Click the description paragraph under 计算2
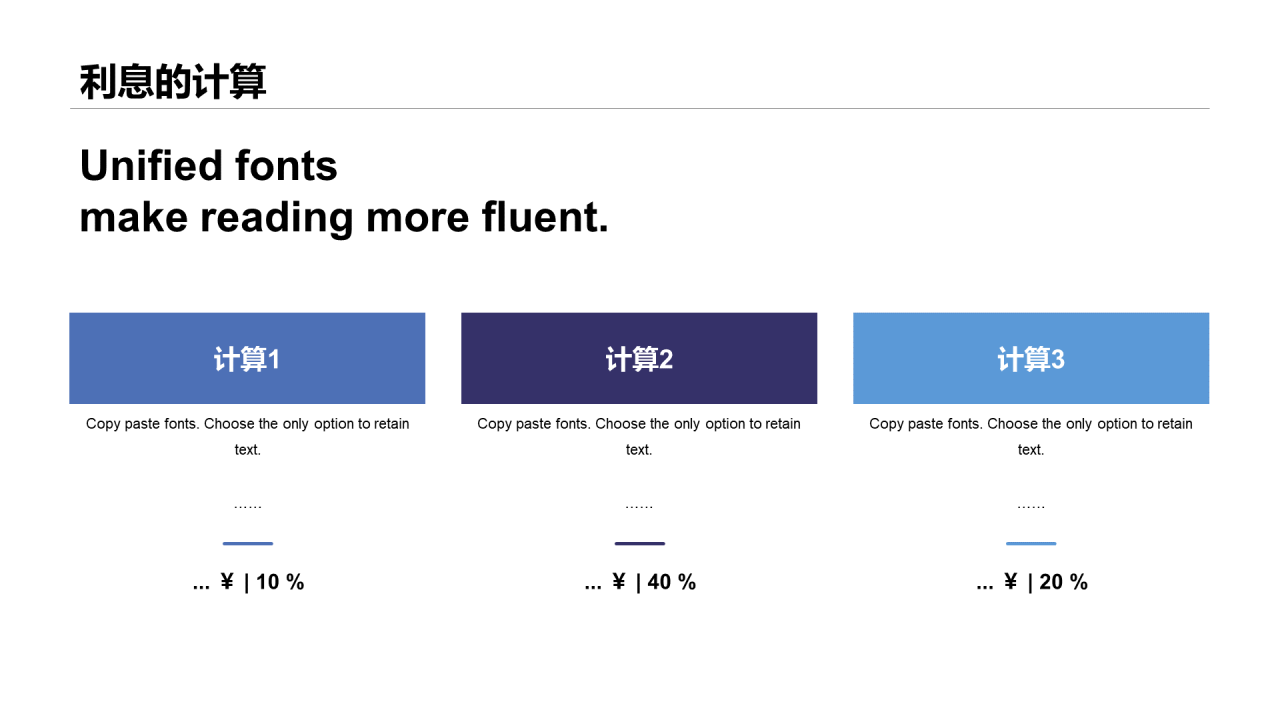1280x720 pixels. pyautogui.click(x=639, y=436)
